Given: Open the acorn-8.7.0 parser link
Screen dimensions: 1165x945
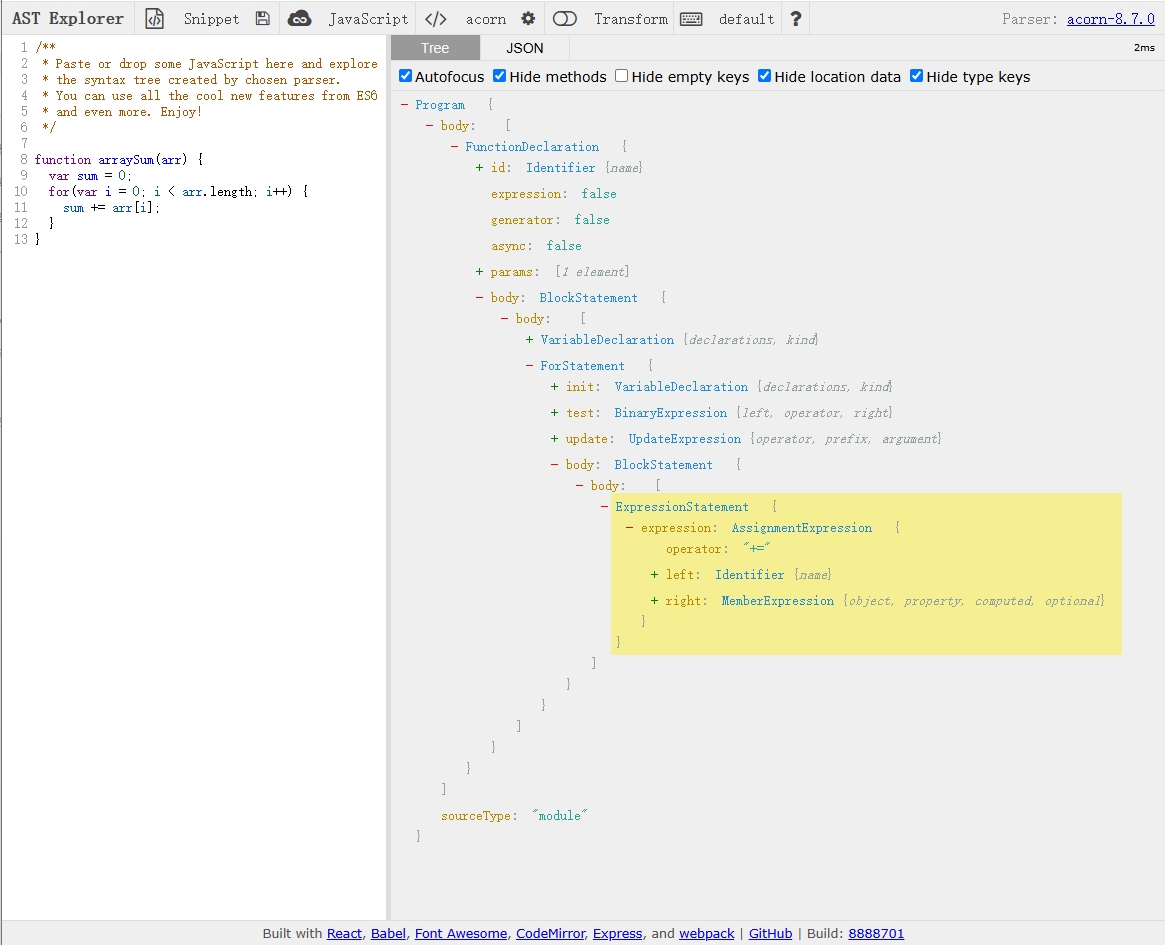Looking at the screenshot, I should tap(1110, 19).
